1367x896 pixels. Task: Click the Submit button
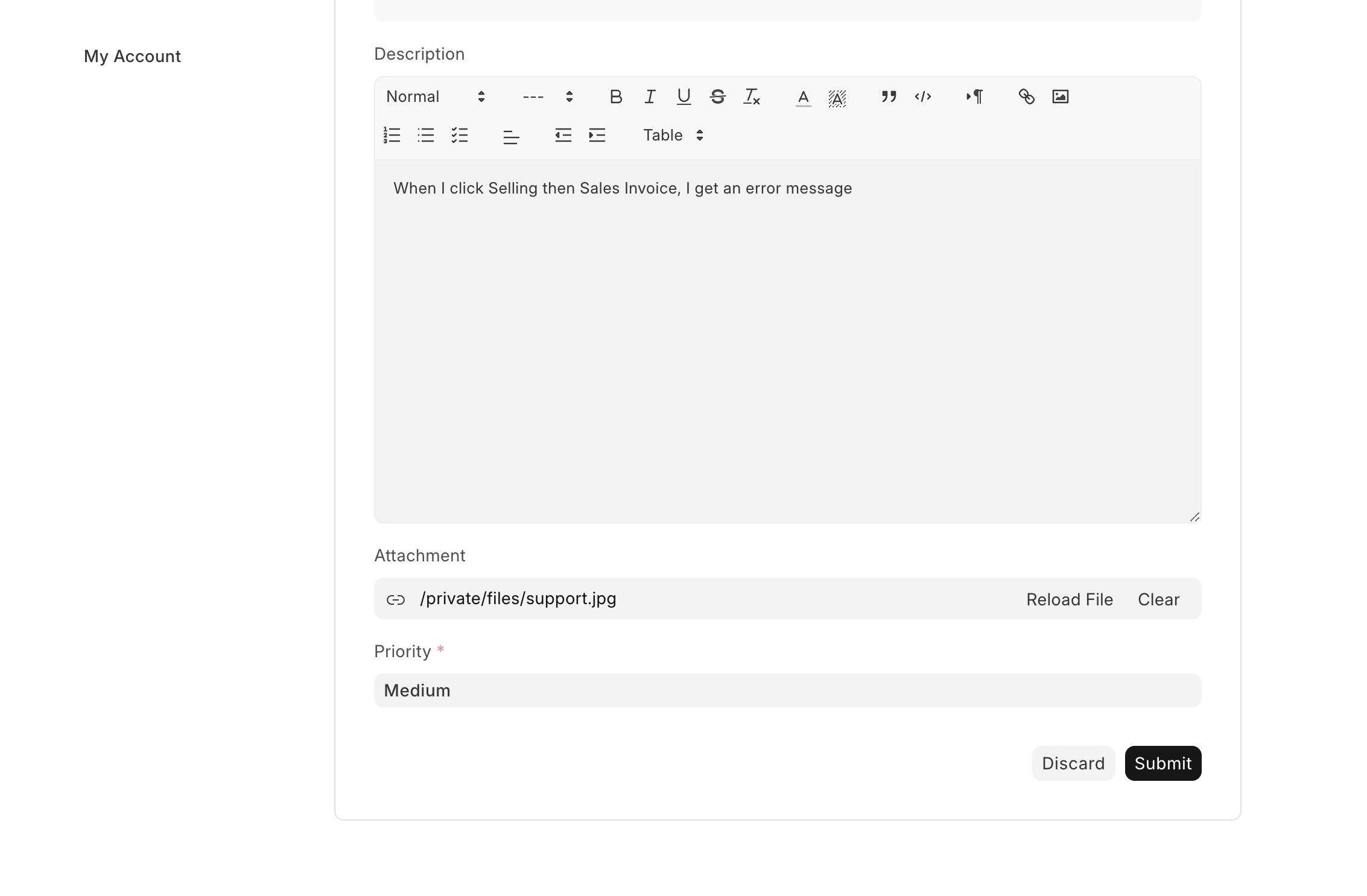[1162, 763]
